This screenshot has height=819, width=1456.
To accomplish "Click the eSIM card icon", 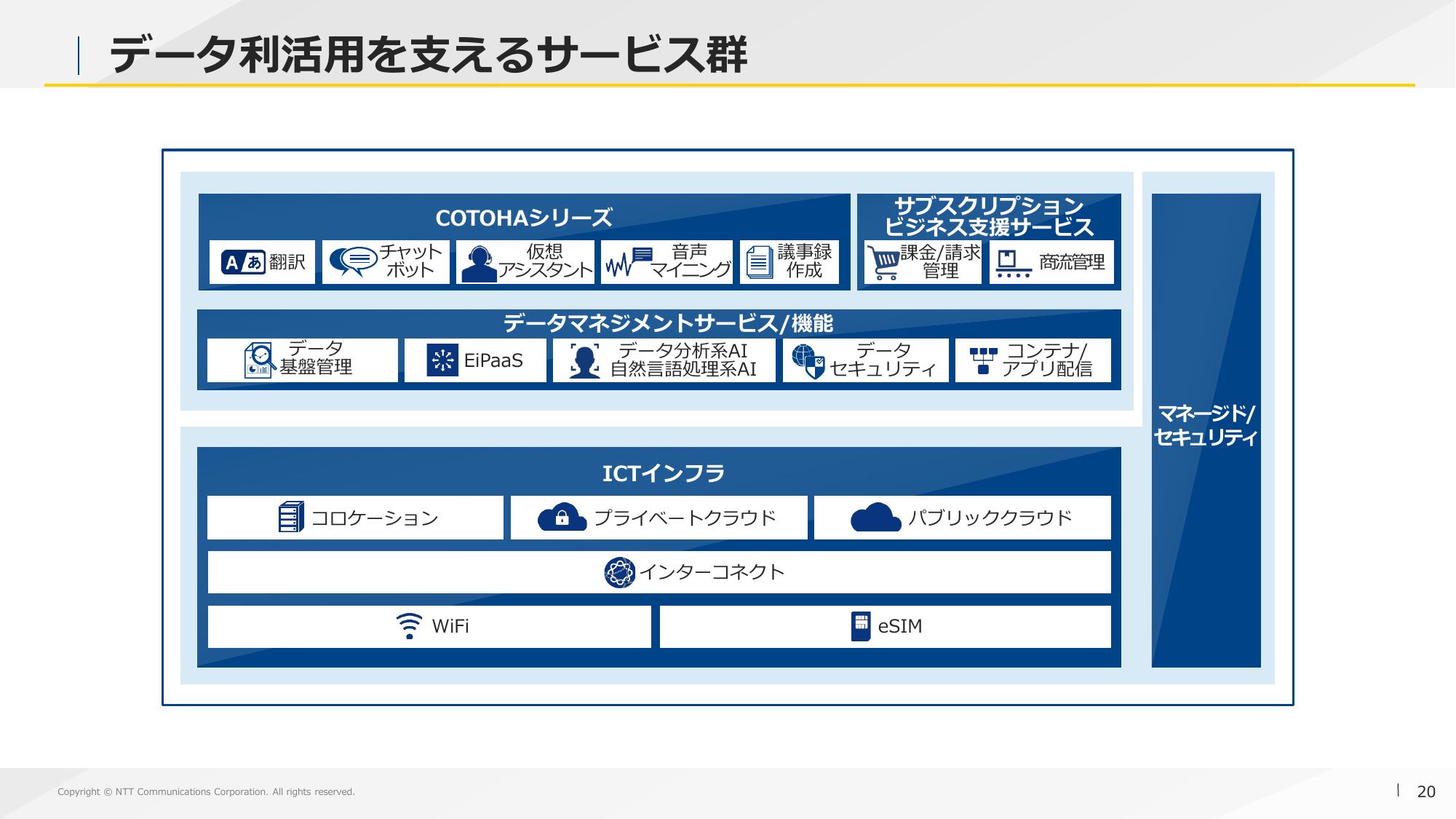I will tap(861, 626).
